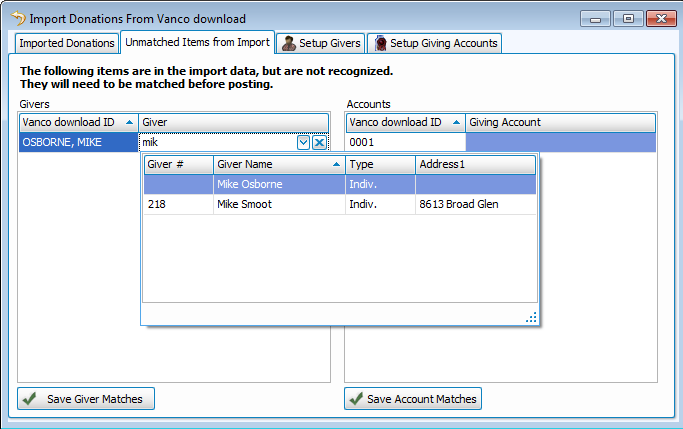Click the clear X icon in Giver field
Viewport: 683px width, 429px height.
(319, 143)
